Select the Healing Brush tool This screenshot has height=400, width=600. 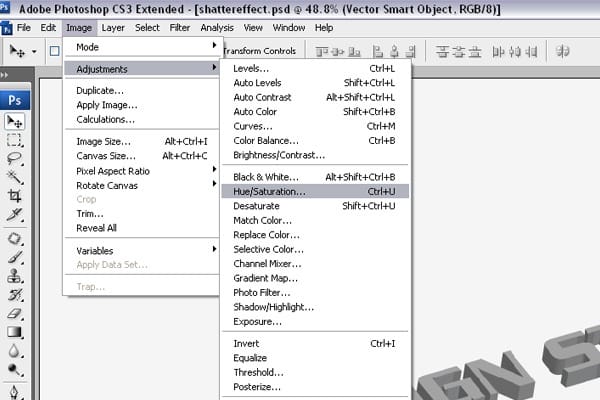coord(15,238)
